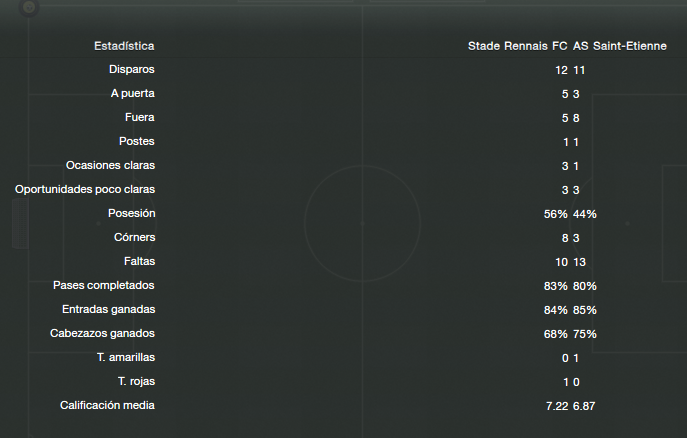
Task: Select the T. rojas row label
Action: pos(136,381)
